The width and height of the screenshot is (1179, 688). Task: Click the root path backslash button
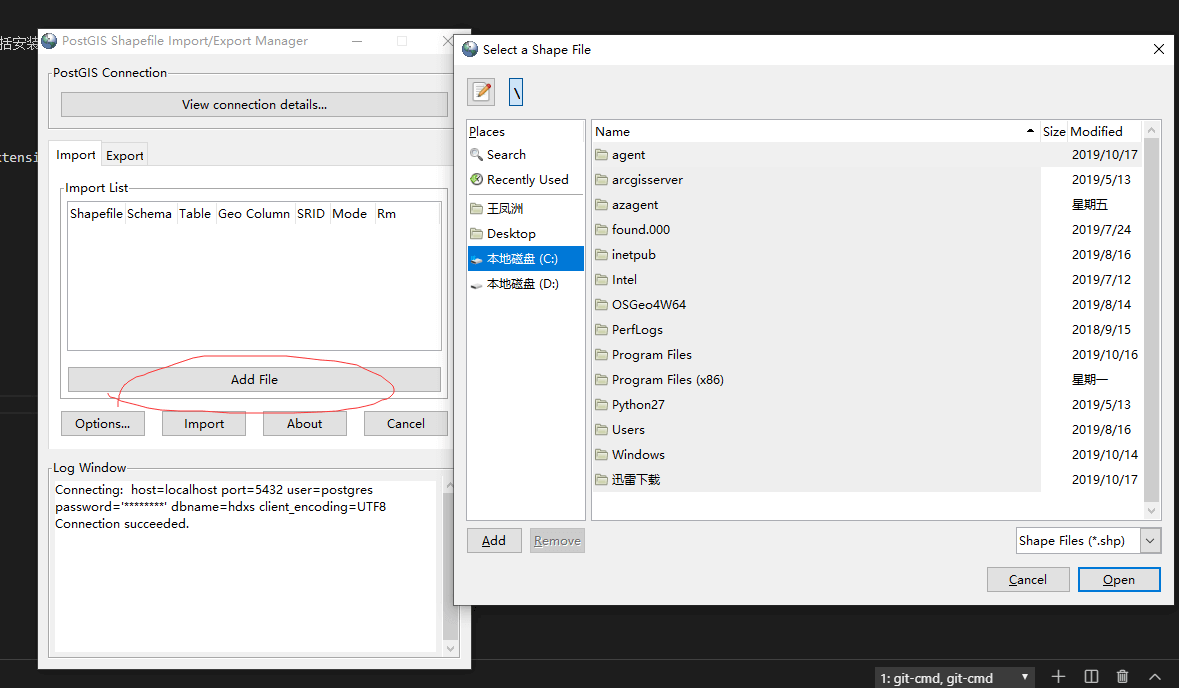click(516, 92)
